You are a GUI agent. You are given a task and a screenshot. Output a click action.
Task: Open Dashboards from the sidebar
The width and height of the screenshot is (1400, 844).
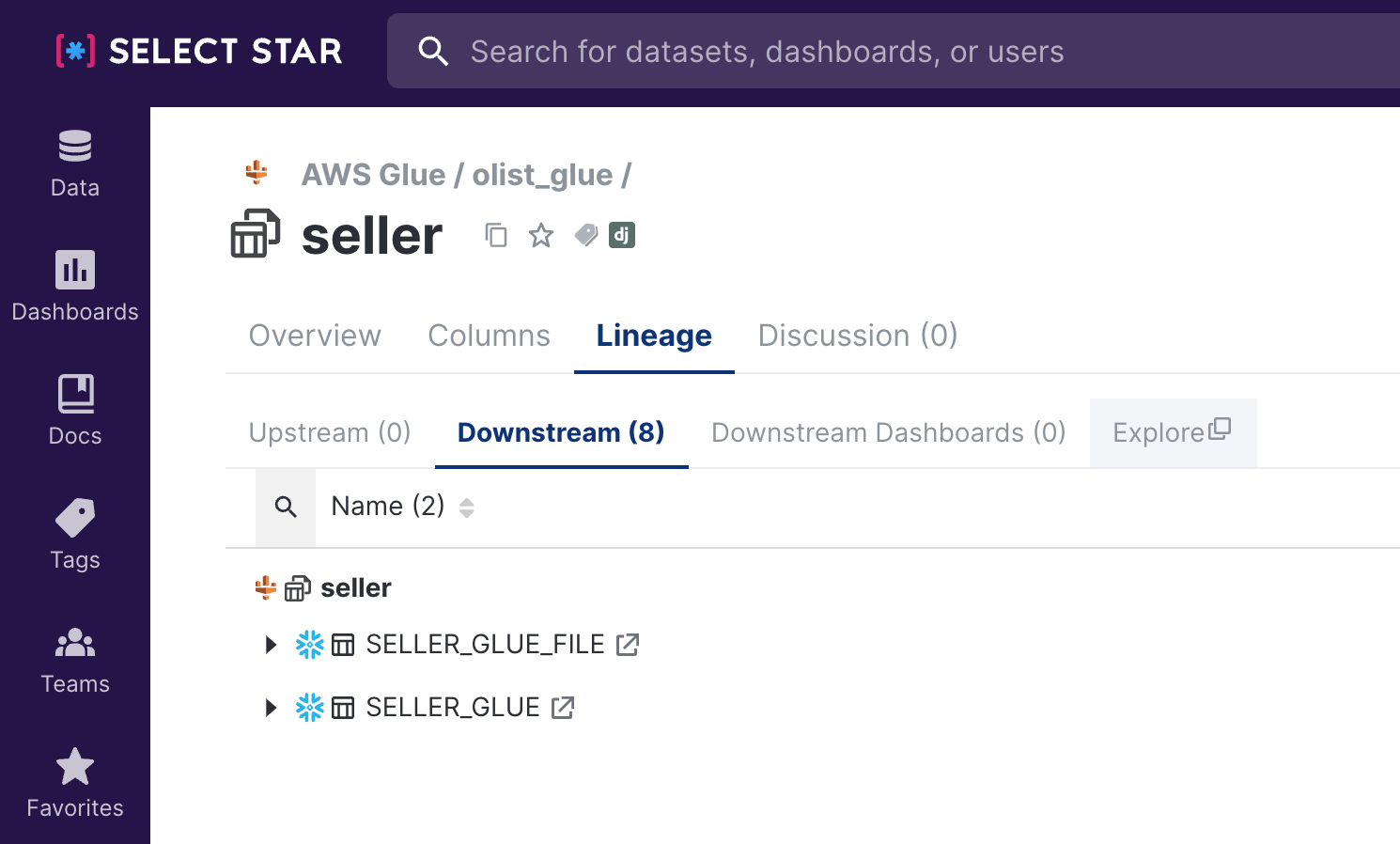(75, 286)
